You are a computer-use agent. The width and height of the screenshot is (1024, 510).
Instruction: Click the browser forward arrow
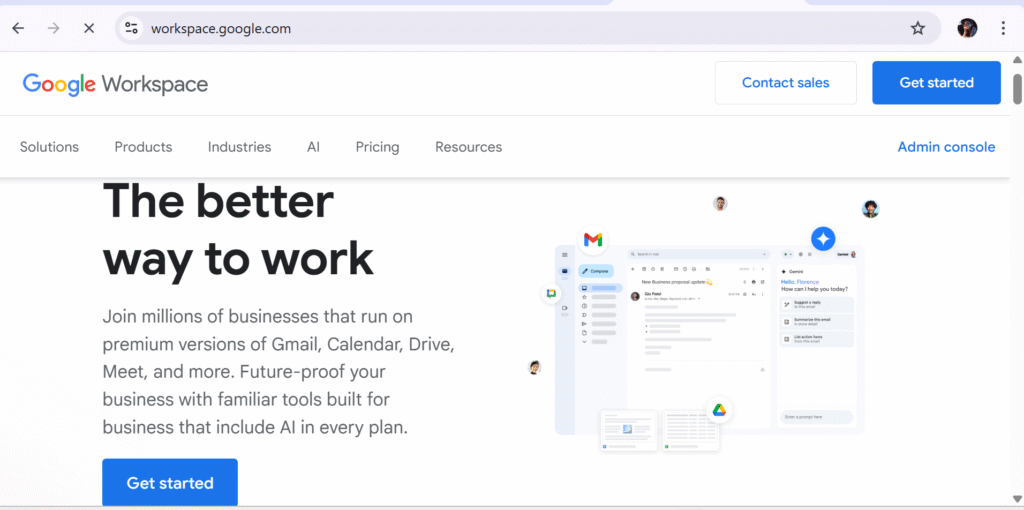click(54, 28)
